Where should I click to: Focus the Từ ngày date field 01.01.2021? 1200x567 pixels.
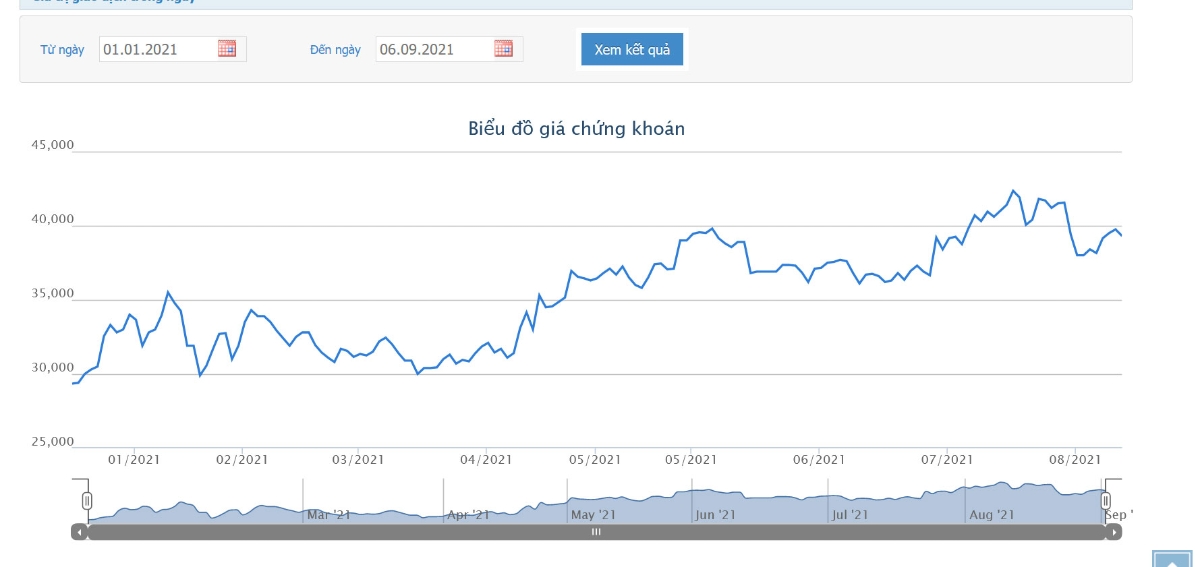point(157,49)
